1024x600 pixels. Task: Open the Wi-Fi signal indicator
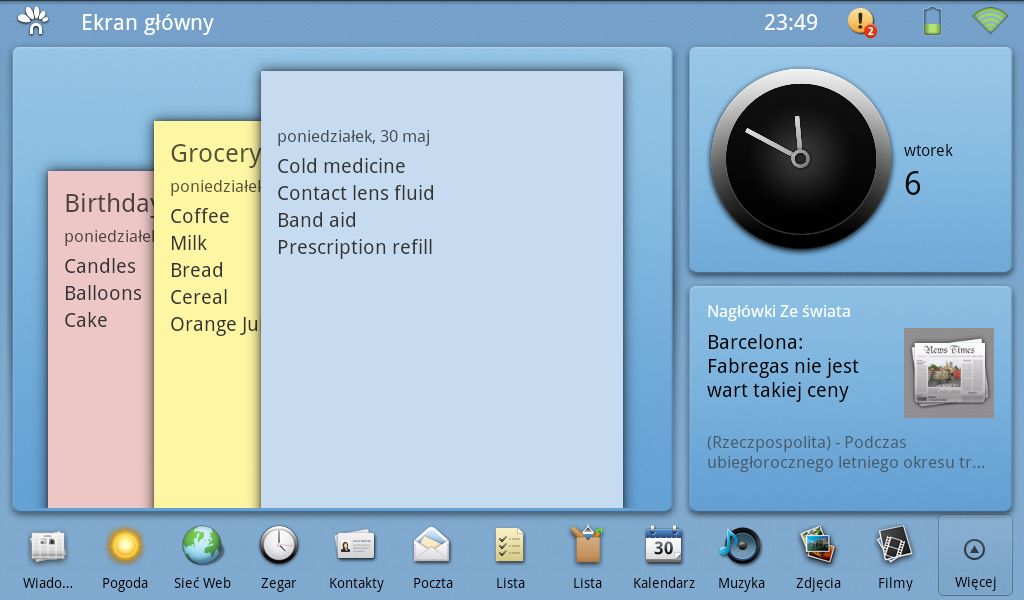click(990, 21)
